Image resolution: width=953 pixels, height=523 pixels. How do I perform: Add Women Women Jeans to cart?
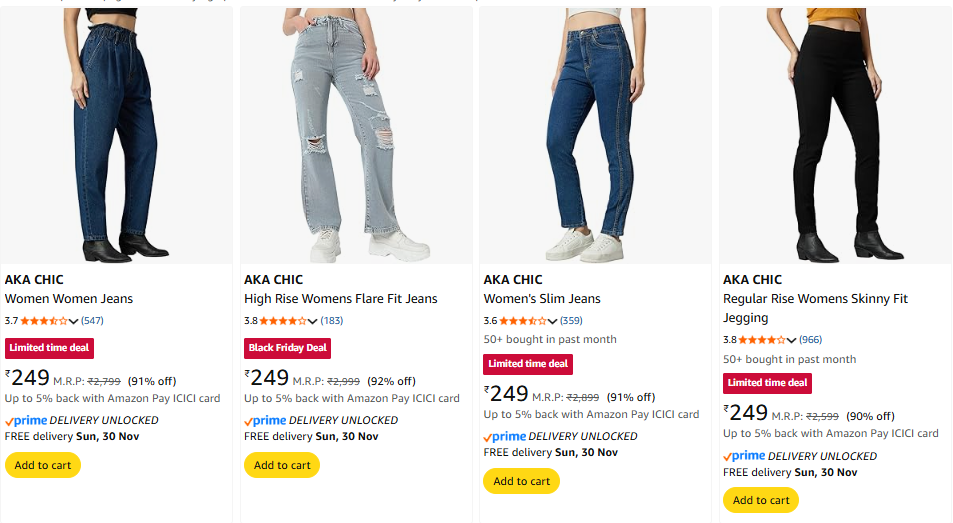(x=43, y=465)
